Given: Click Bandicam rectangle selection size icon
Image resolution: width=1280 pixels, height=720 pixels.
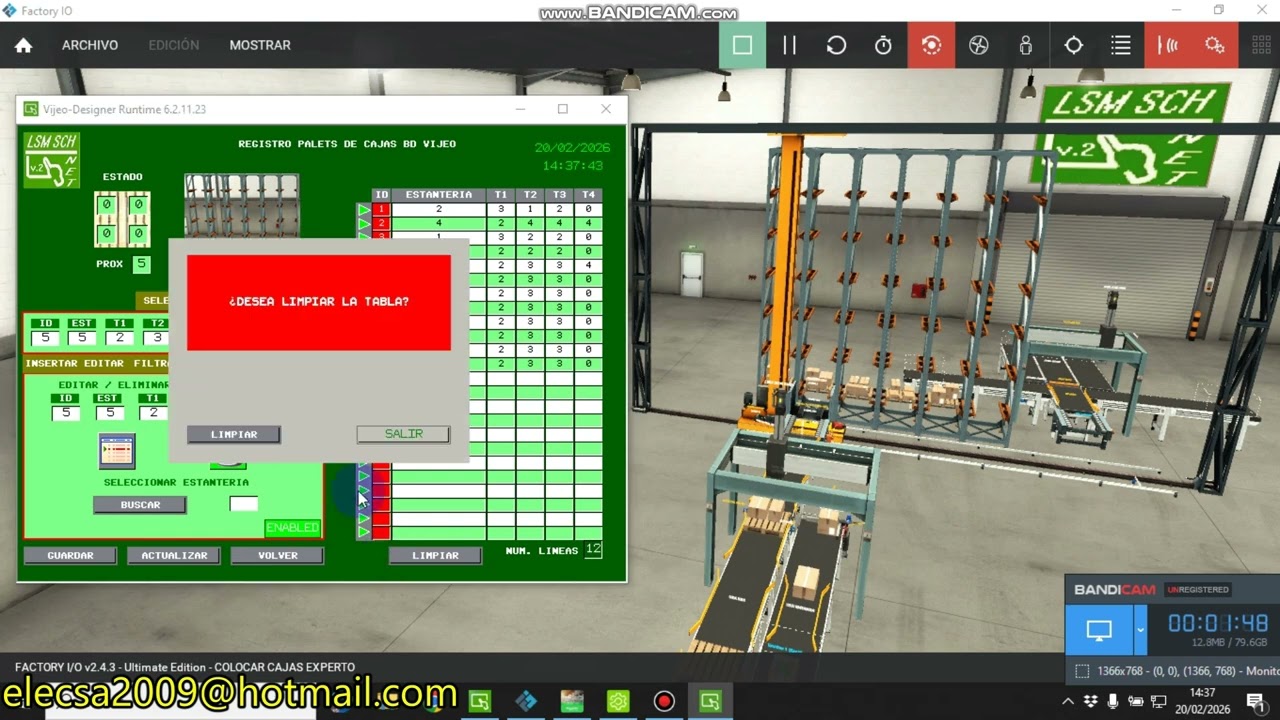Looking at the screenshot, I should point(1082,671).
